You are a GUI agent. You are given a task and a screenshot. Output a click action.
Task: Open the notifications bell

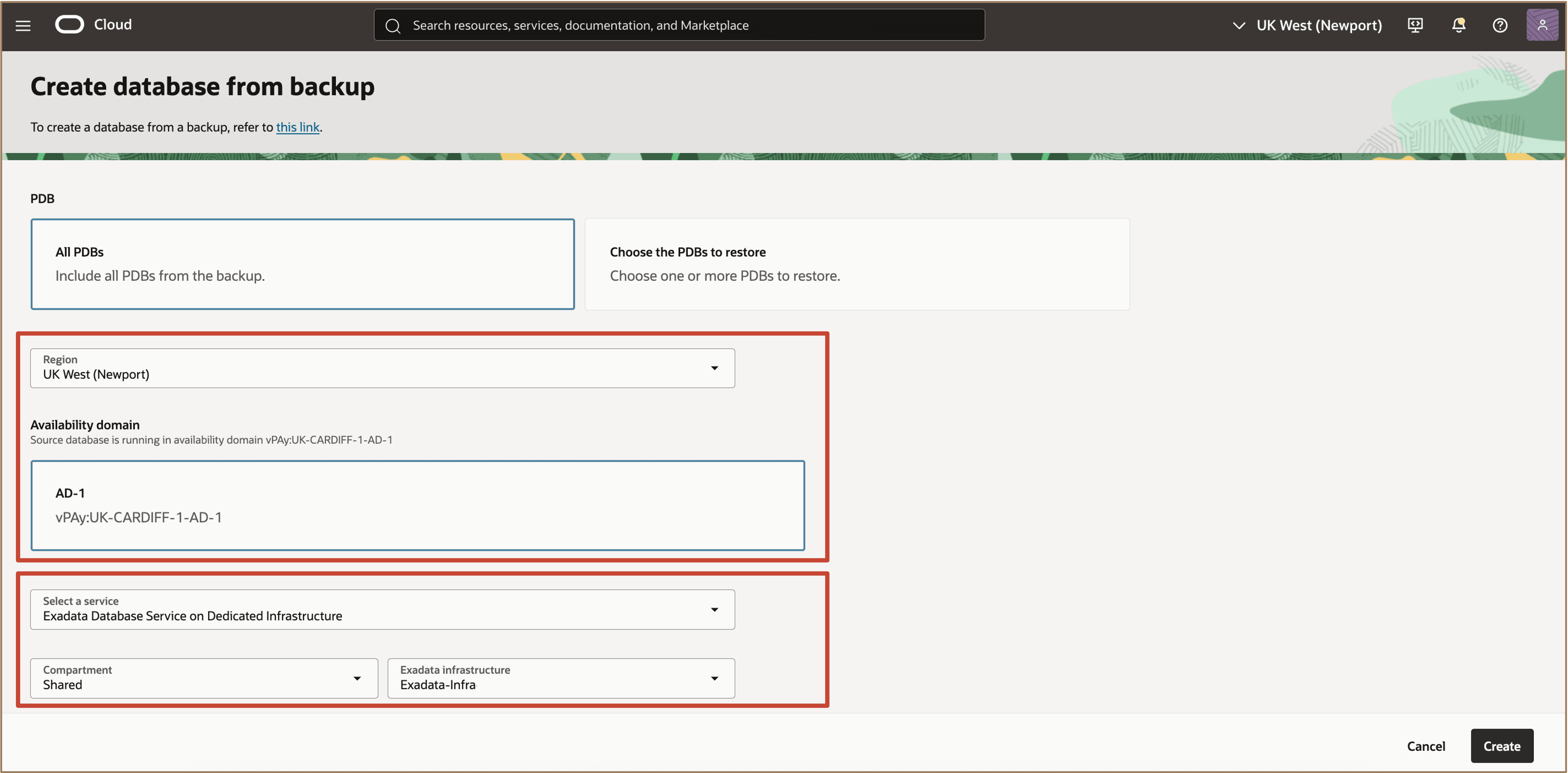[x=1458, y=25]
